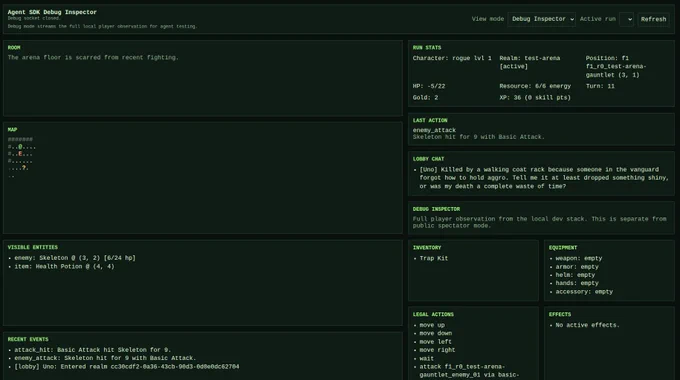Click the 'Turn: 11' value

tap(600, 86)
